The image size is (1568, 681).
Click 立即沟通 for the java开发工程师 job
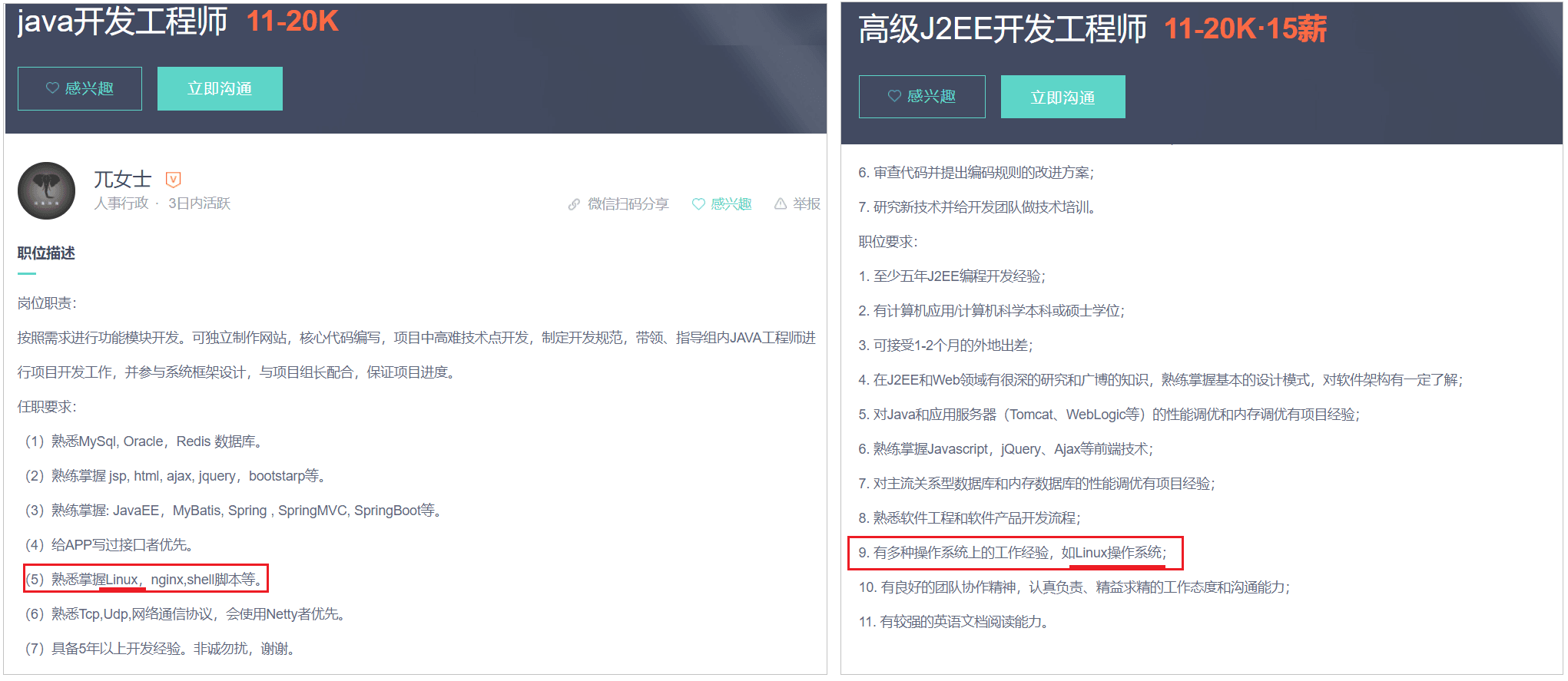point(220,88)
